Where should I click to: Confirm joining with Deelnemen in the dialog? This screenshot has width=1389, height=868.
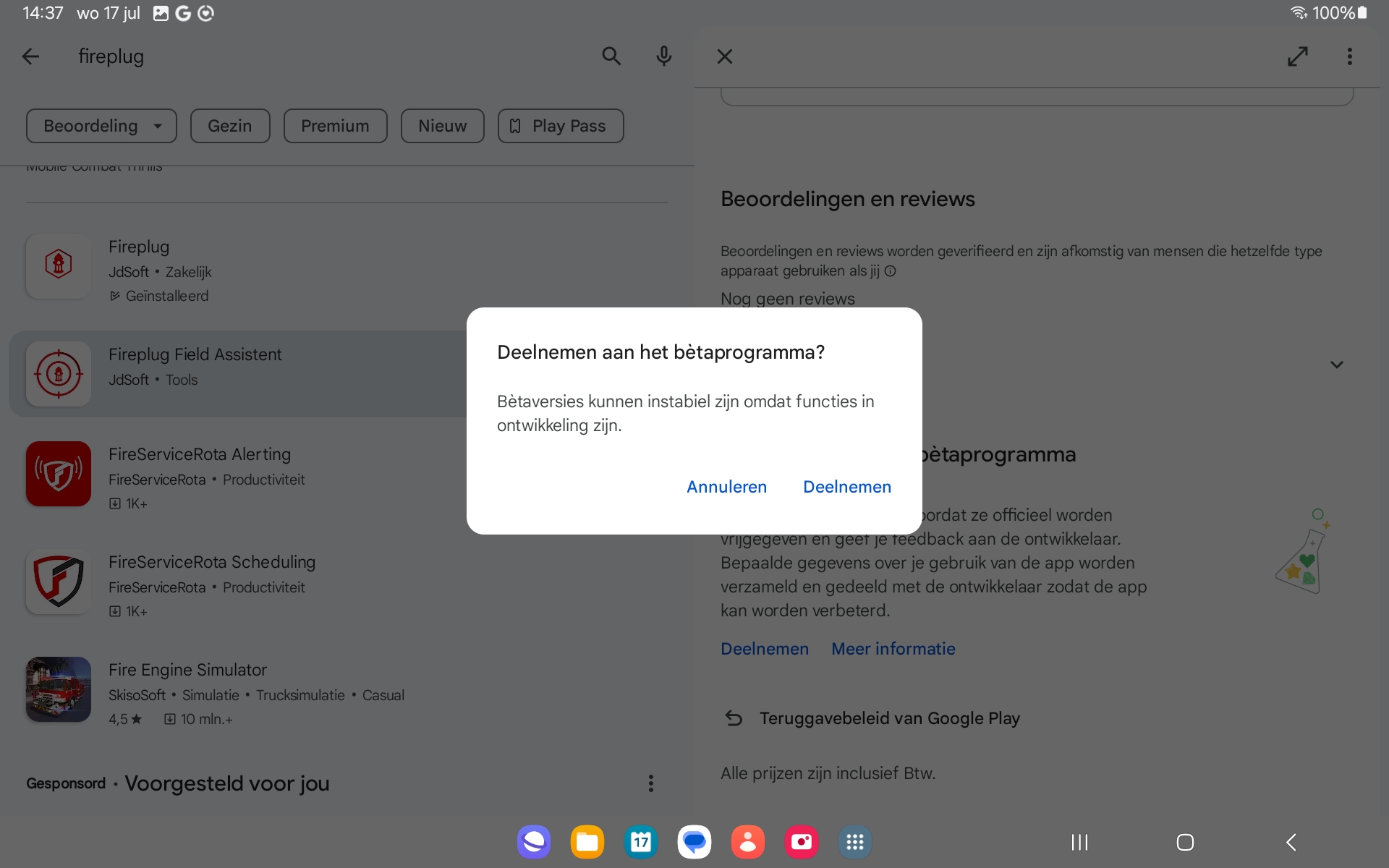coord(847,487)
